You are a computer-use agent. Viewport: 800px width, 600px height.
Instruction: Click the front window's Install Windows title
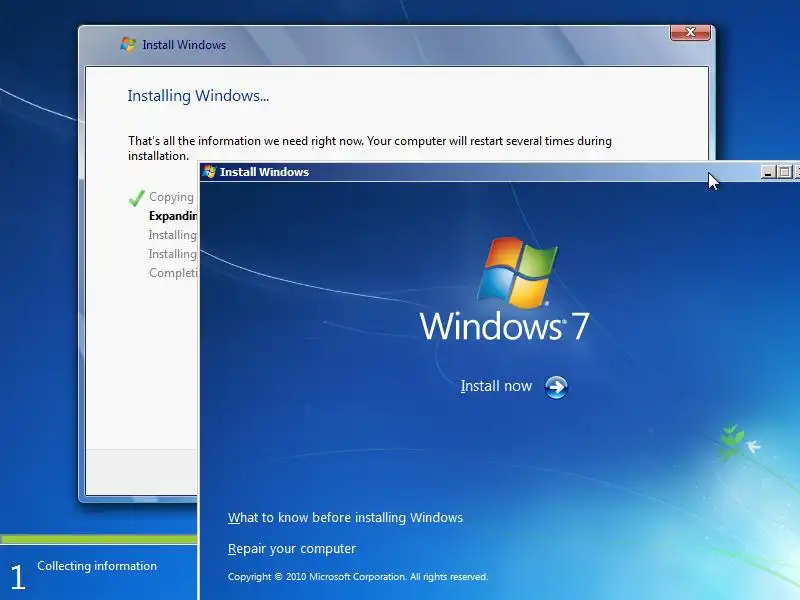click(264, 172)
